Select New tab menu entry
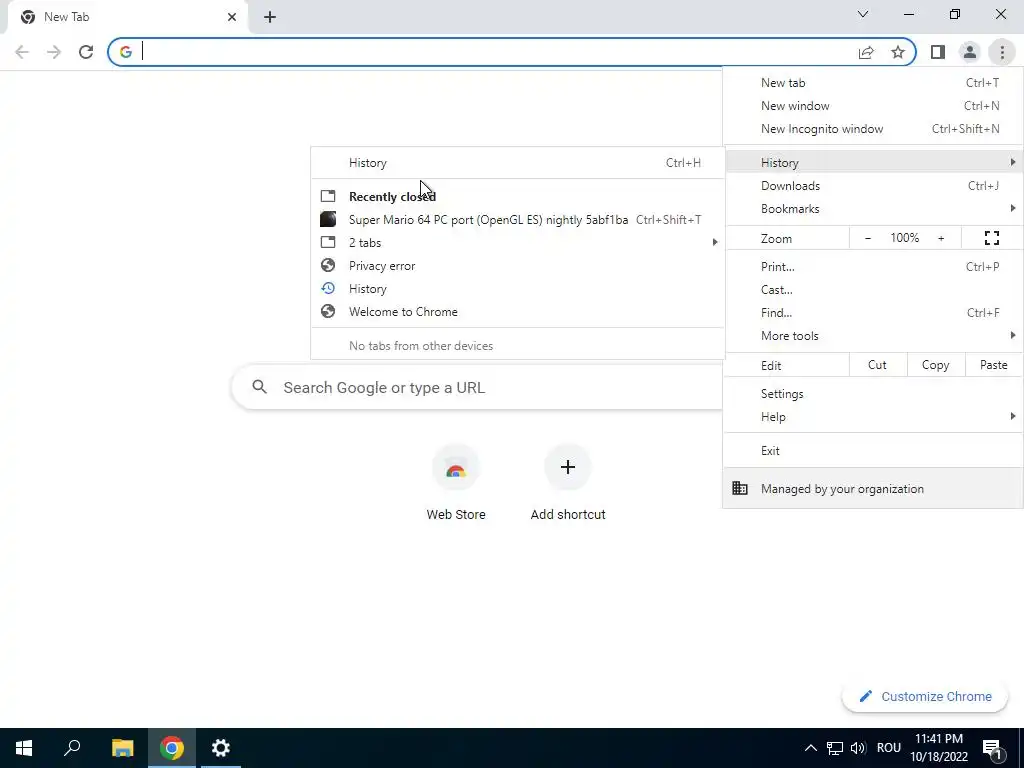Screen dimensions: 1024x768 coord(873,83)
